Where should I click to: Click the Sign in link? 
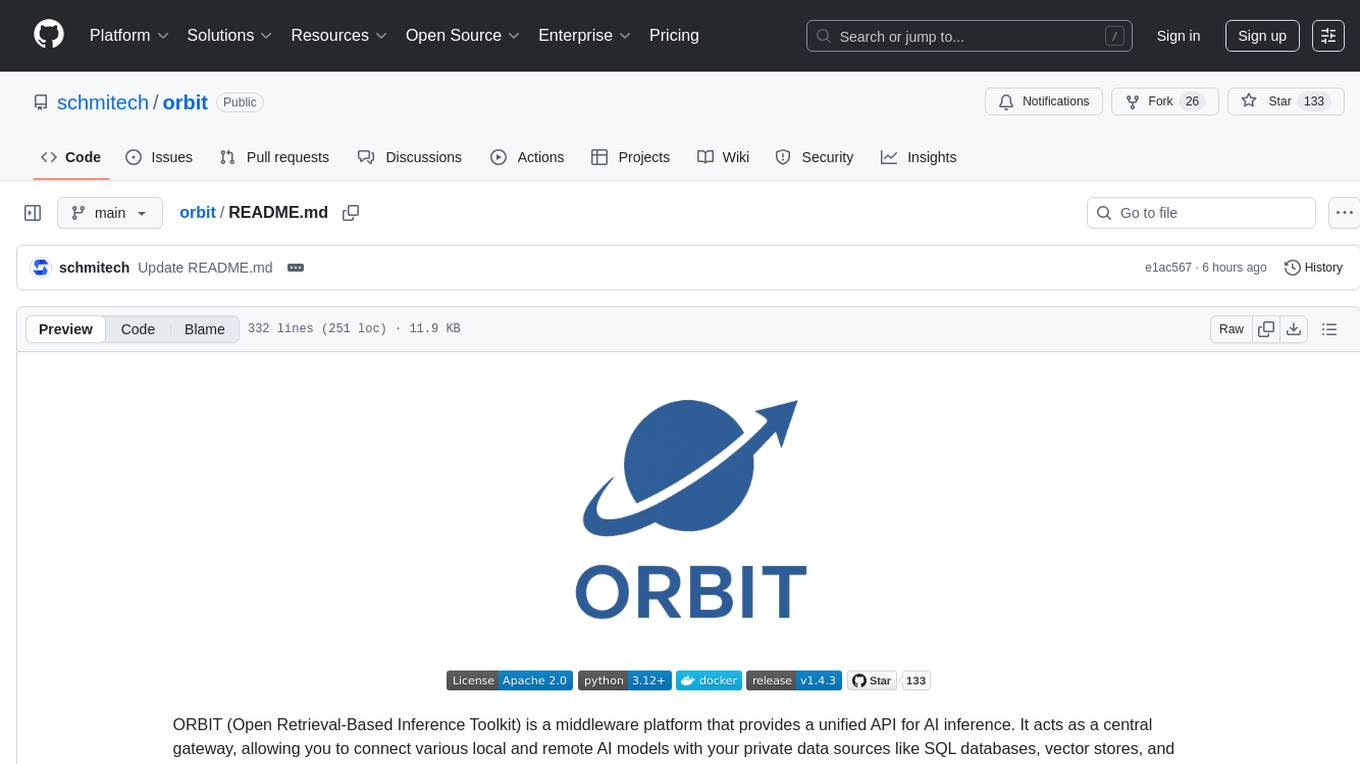1178,36
